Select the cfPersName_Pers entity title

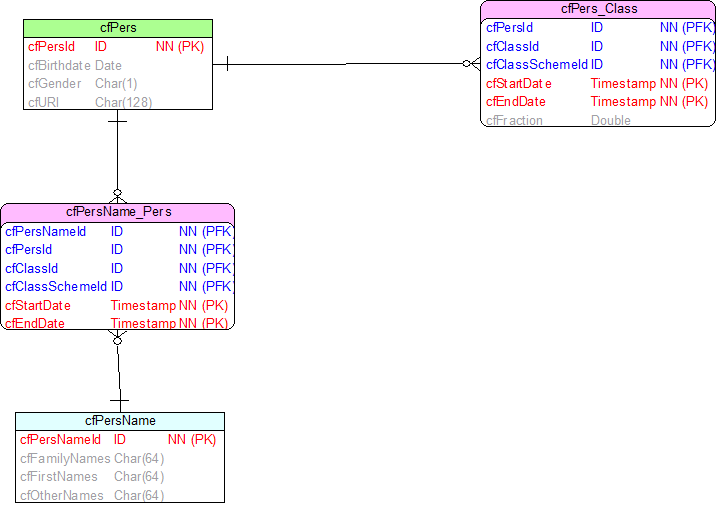coord(118,212)
